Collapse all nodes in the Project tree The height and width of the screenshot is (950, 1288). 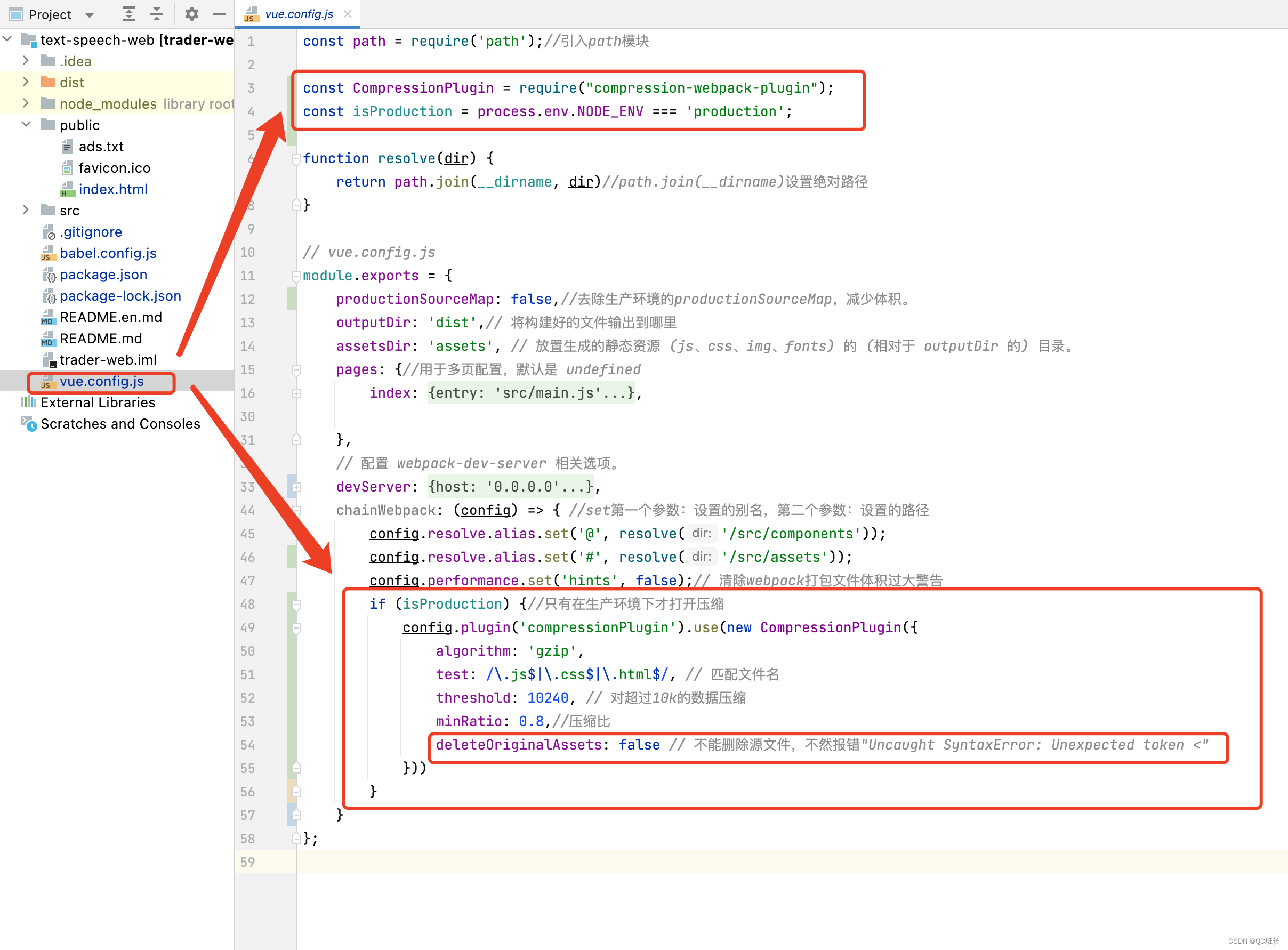[x=156, y=14]
